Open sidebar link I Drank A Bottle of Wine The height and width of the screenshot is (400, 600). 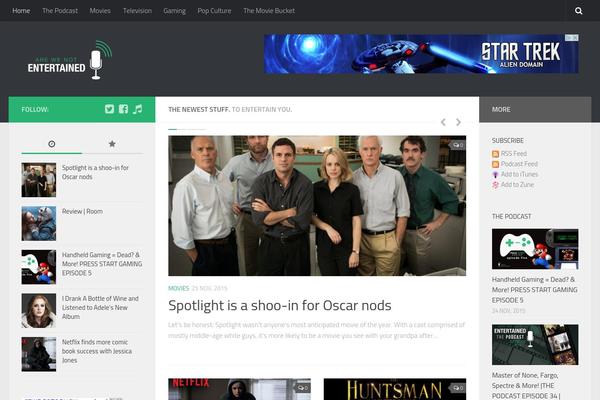pyautogui.click(x=100, y=307)
